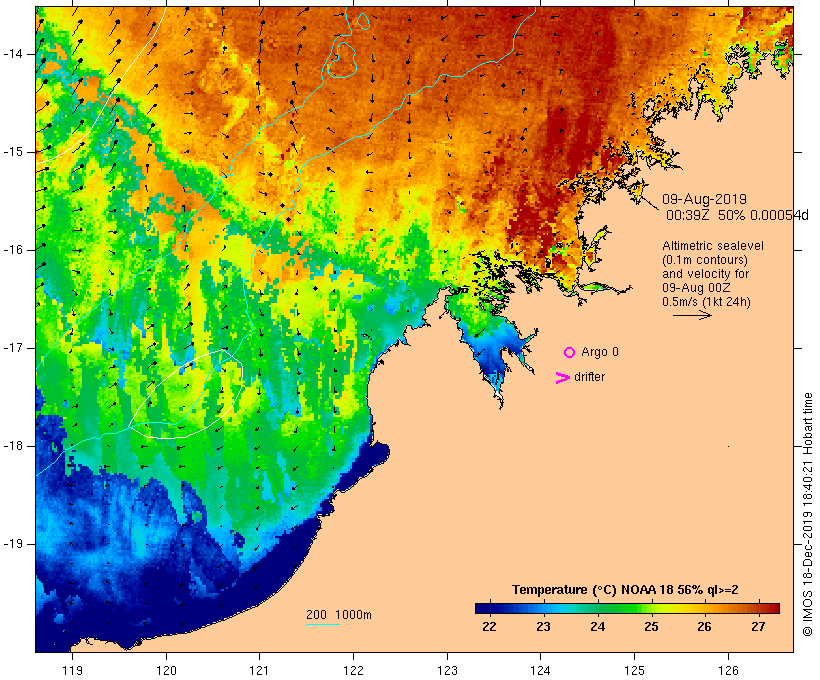Click the '0.5m/s (1kt 24h)' label

[706, 302]
